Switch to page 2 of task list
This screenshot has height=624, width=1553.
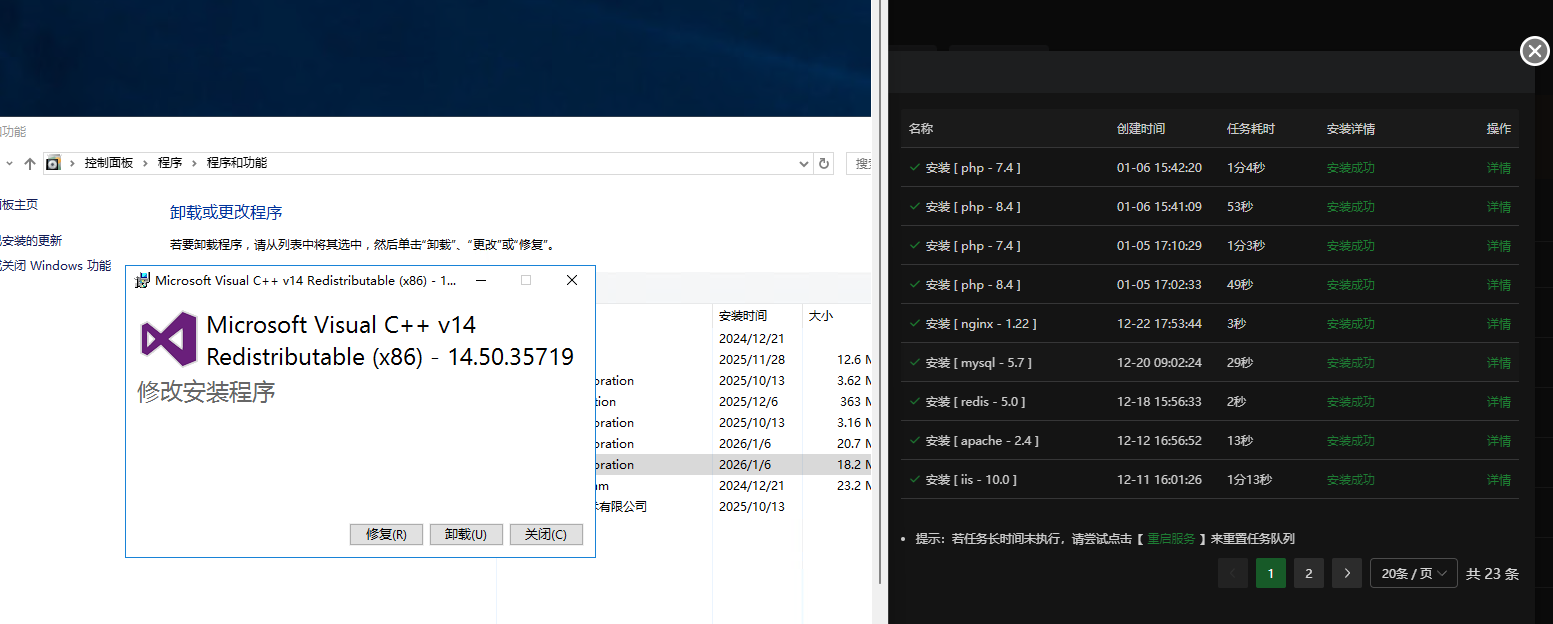[1308, 573]
